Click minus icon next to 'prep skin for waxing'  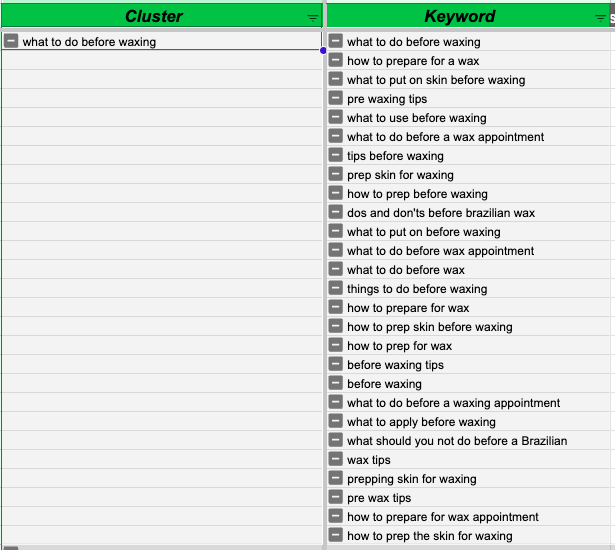pos(335,174)
